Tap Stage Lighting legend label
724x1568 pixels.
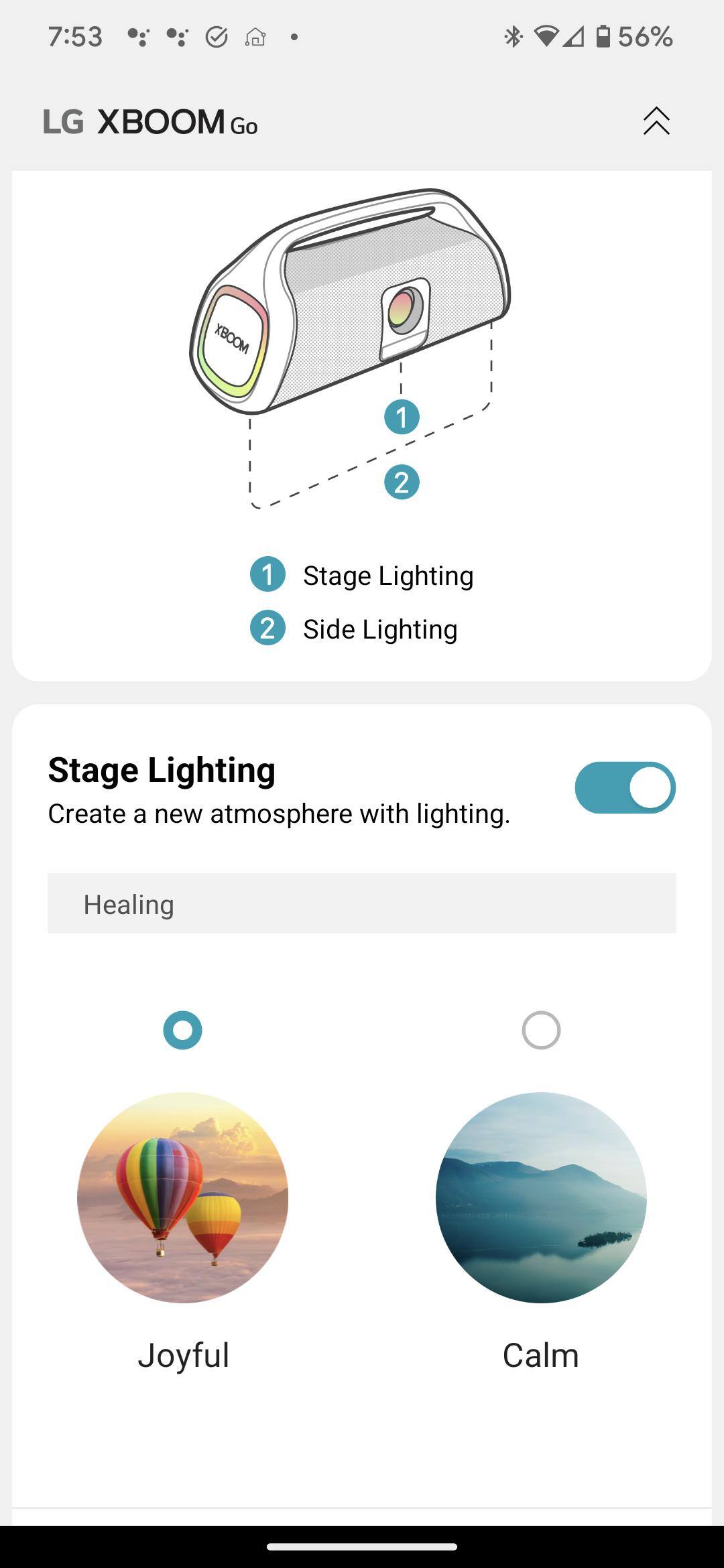point(388,576)
